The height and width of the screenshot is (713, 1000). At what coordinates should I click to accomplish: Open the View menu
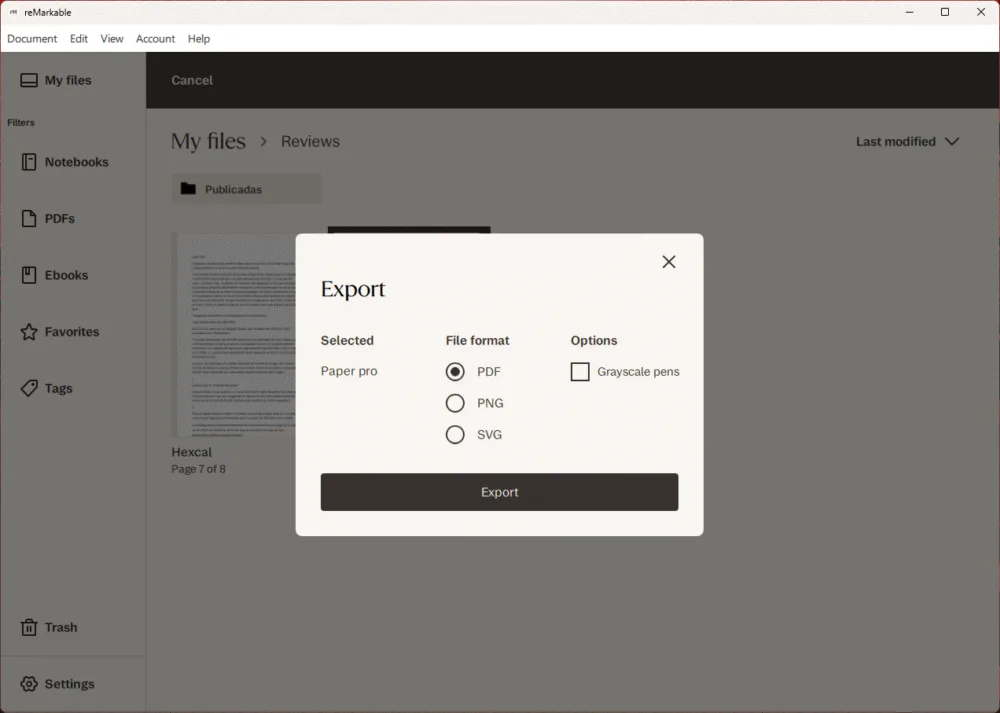pos(112,39)
